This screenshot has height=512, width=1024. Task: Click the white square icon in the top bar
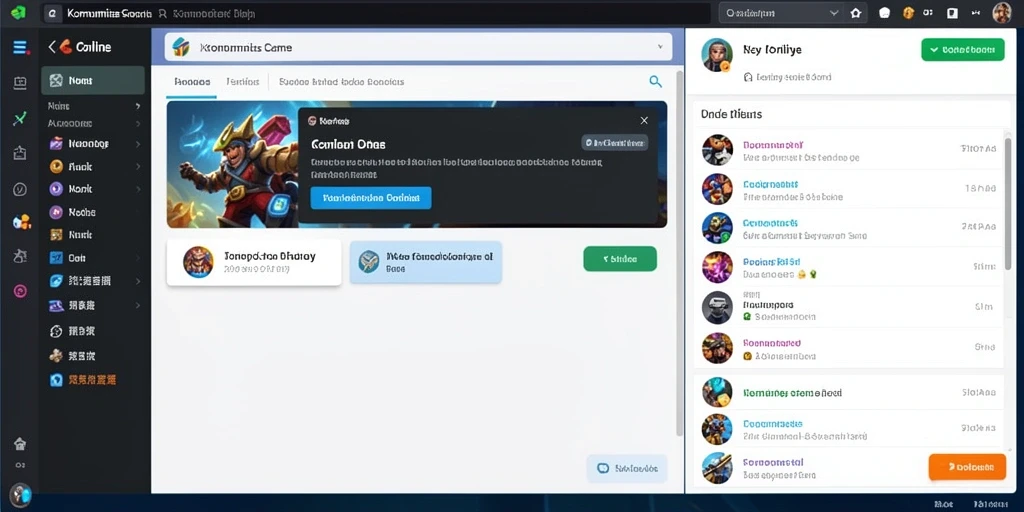(952, 13)
